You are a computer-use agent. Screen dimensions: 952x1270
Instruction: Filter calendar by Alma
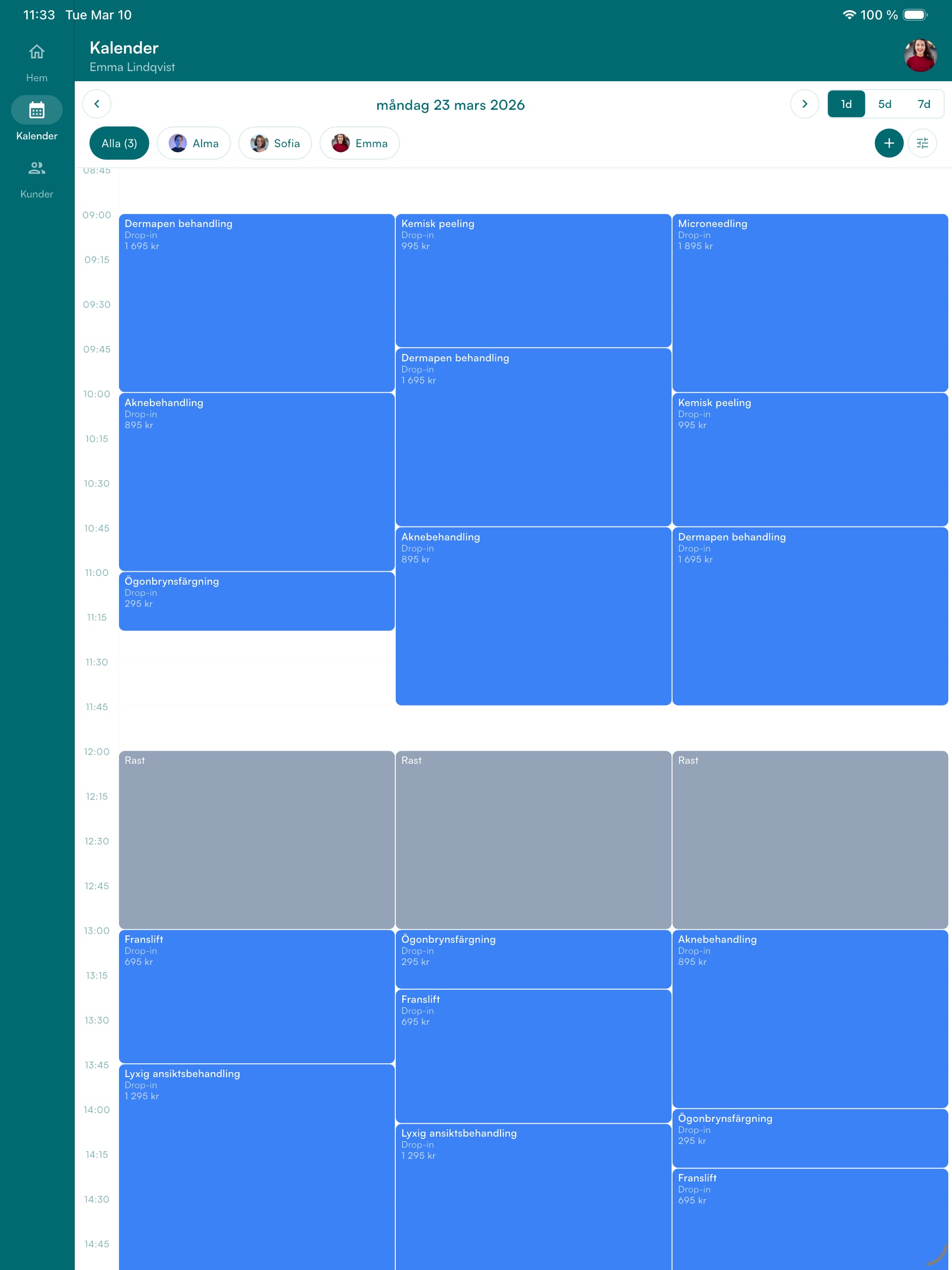pyautogui.click(x=193, y=143)
